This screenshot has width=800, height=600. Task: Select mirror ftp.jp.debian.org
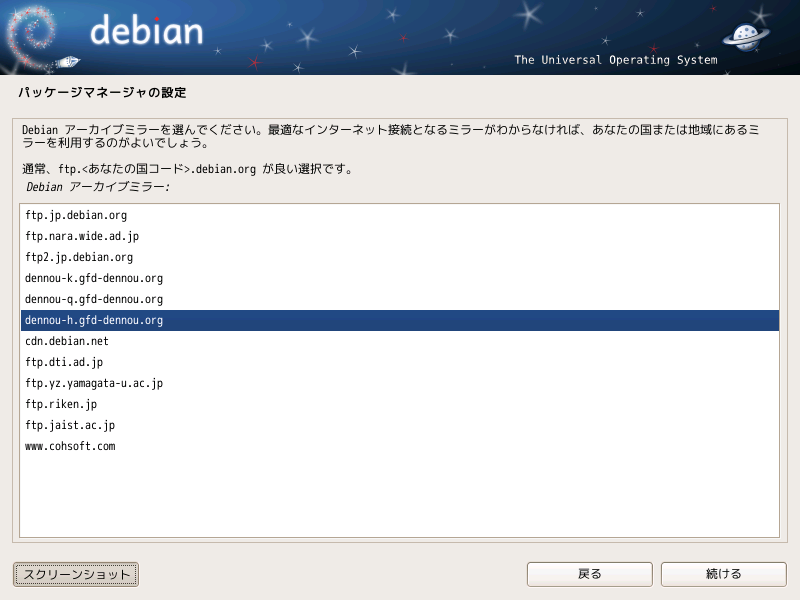(x=399, y=215)
